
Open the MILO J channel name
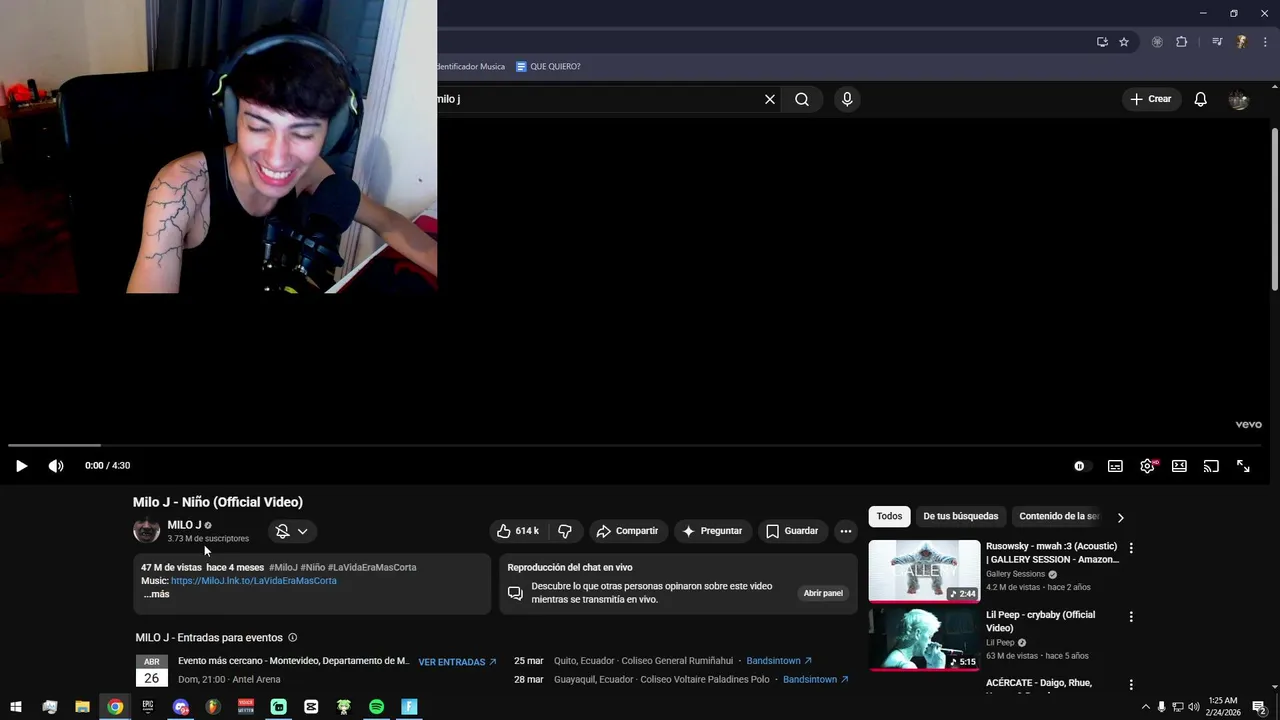(x=184, y=525)
